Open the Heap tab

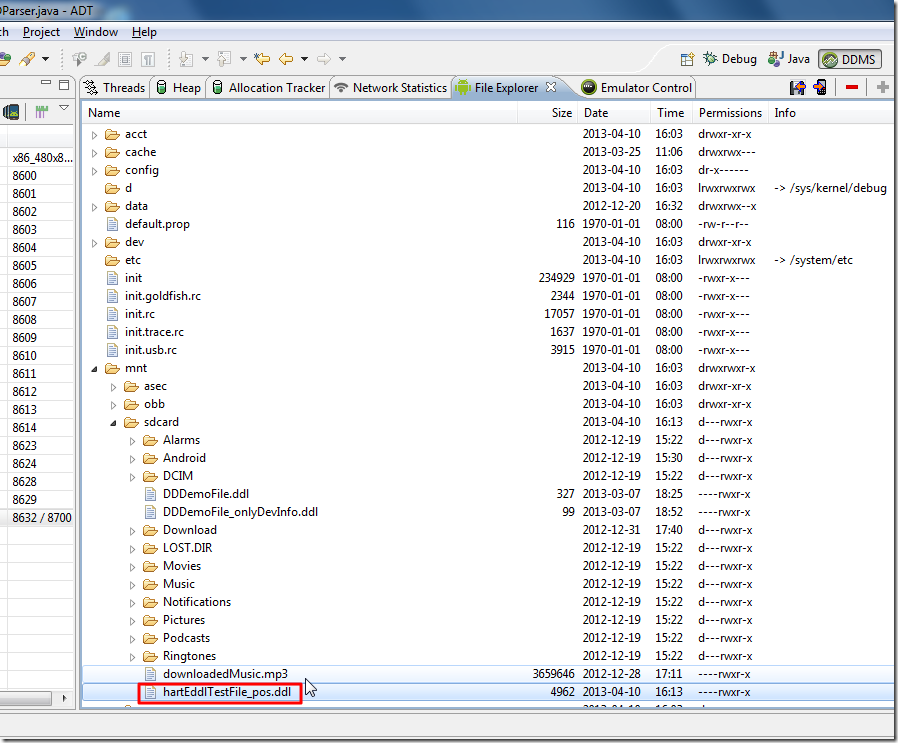click(179, 88)
